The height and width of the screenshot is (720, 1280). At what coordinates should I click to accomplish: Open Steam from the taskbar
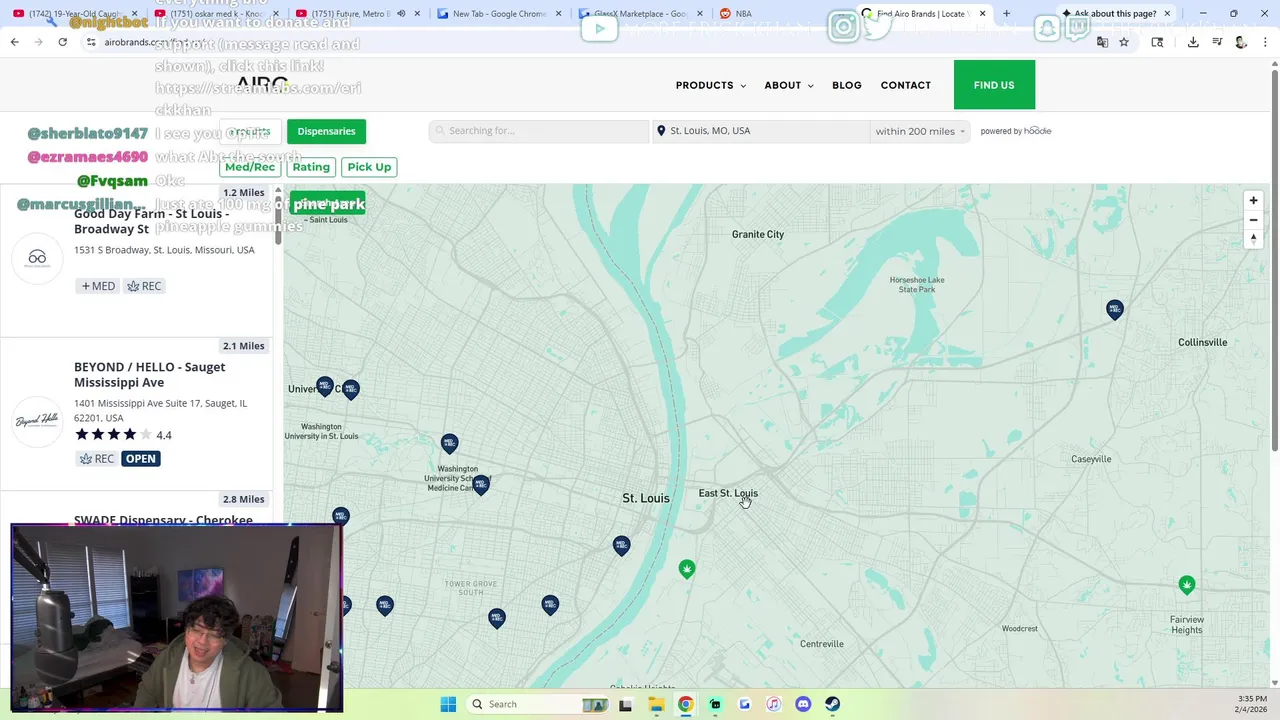tap(832, 704)
